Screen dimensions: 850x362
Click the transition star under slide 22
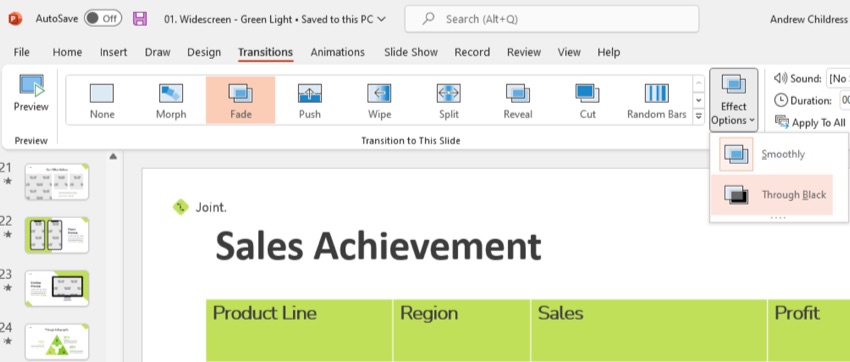click(7, 234)
